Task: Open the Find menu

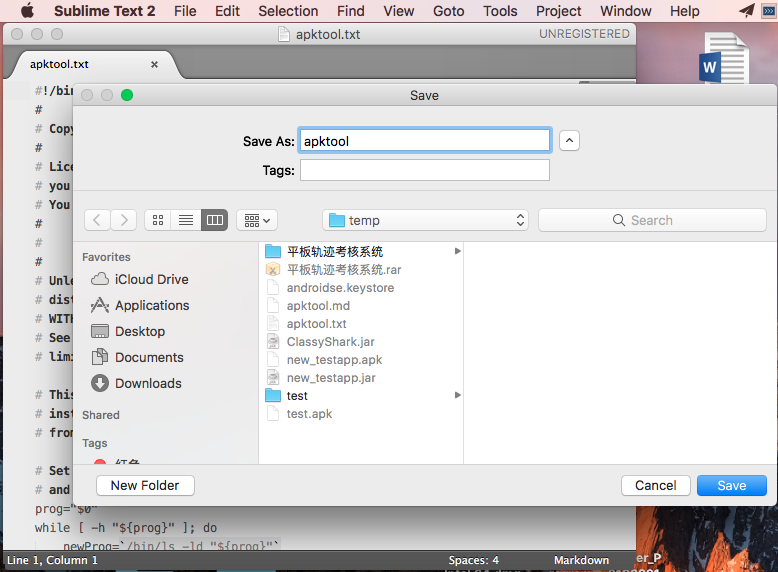Action: 351,11
